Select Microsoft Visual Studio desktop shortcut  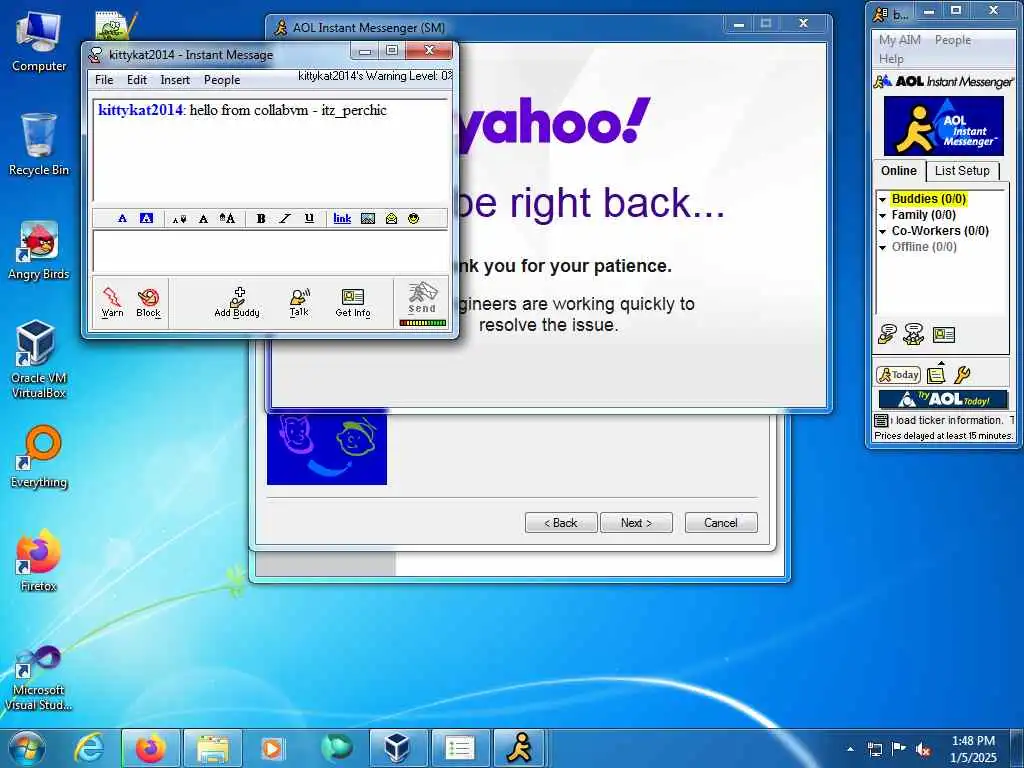pos(39,678)
